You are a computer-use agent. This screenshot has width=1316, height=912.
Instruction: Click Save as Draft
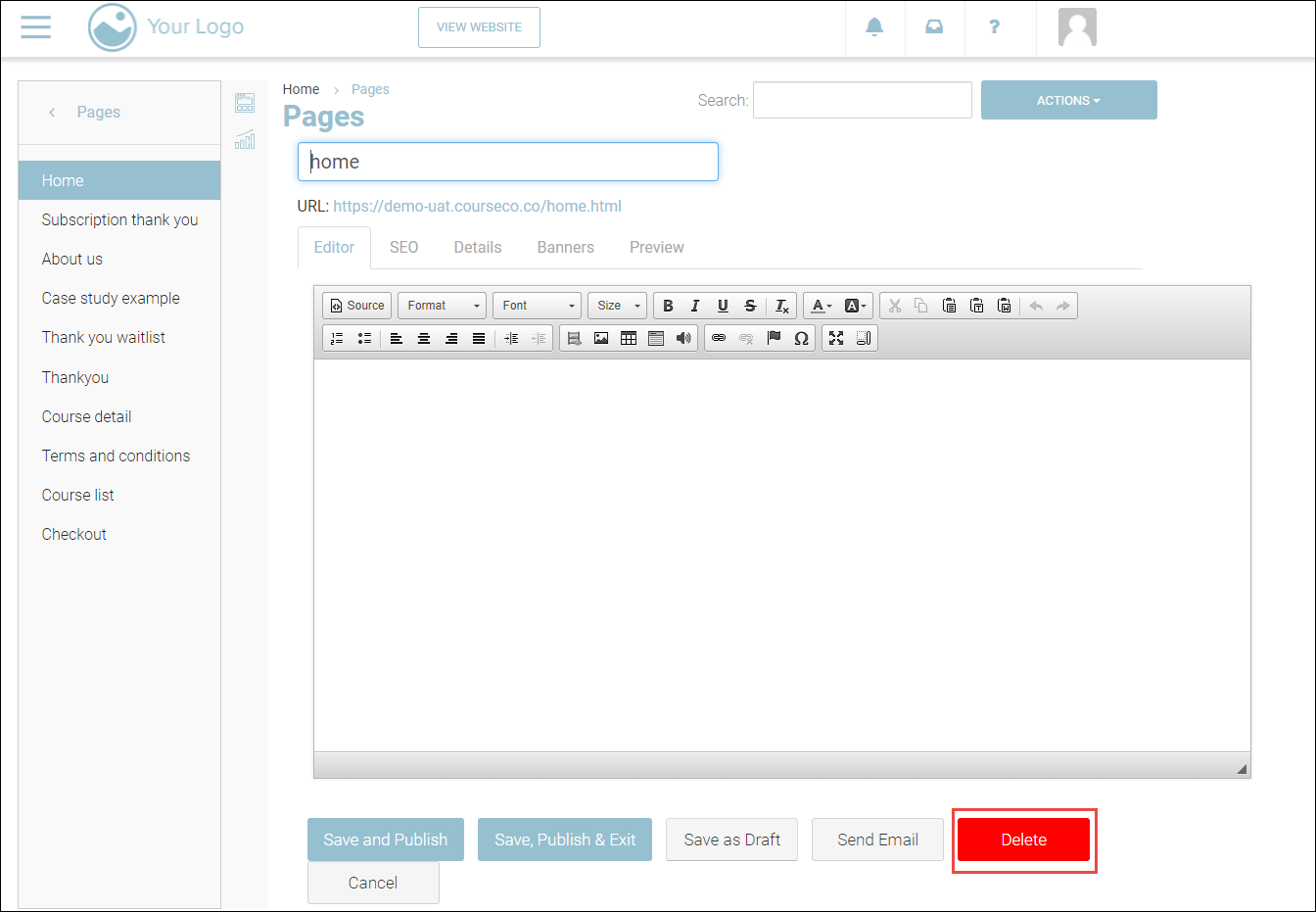coord(731,840)
